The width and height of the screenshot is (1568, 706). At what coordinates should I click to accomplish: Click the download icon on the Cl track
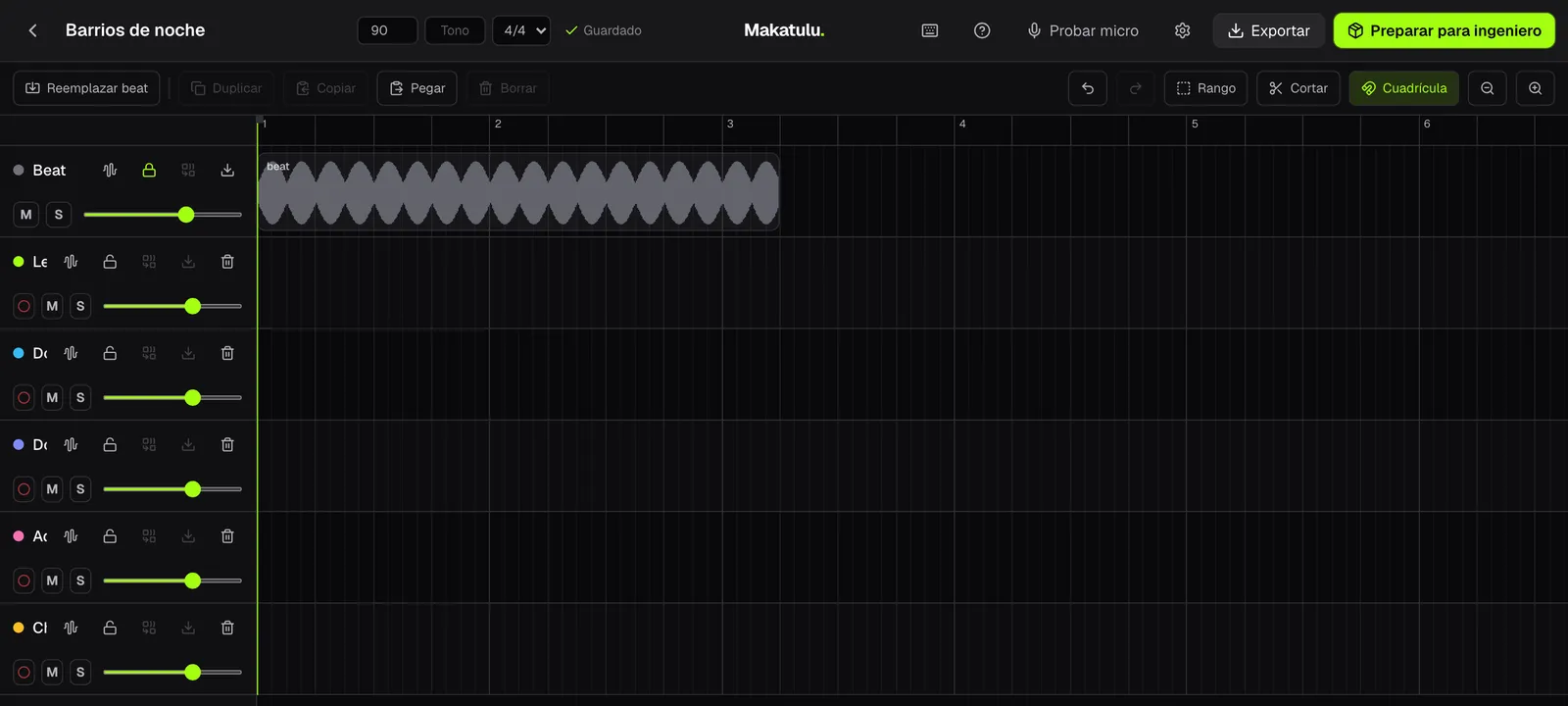click(188, 628)
